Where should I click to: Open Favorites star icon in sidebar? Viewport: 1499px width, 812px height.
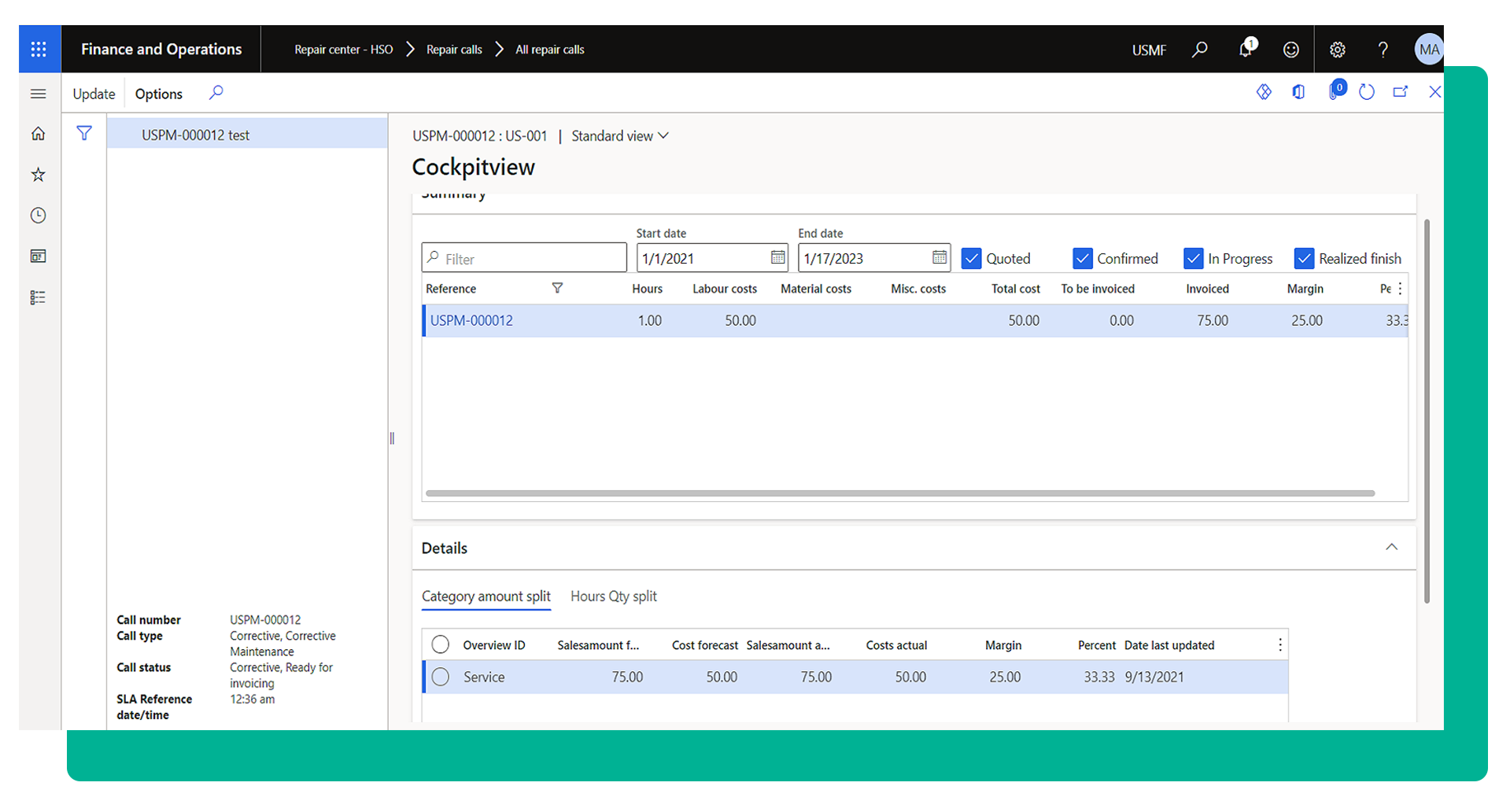coord(38,175)
